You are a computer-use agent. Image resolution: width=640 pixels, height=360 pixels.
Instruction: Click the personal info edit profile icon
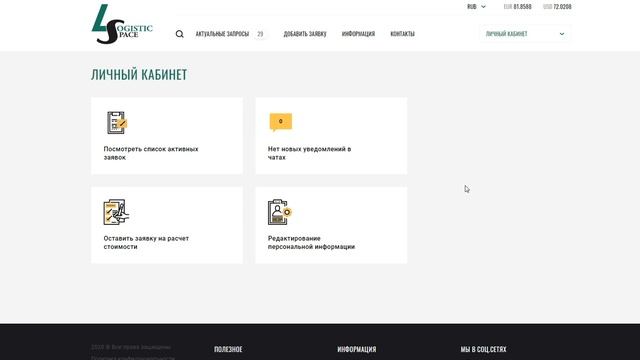point(280,212)
